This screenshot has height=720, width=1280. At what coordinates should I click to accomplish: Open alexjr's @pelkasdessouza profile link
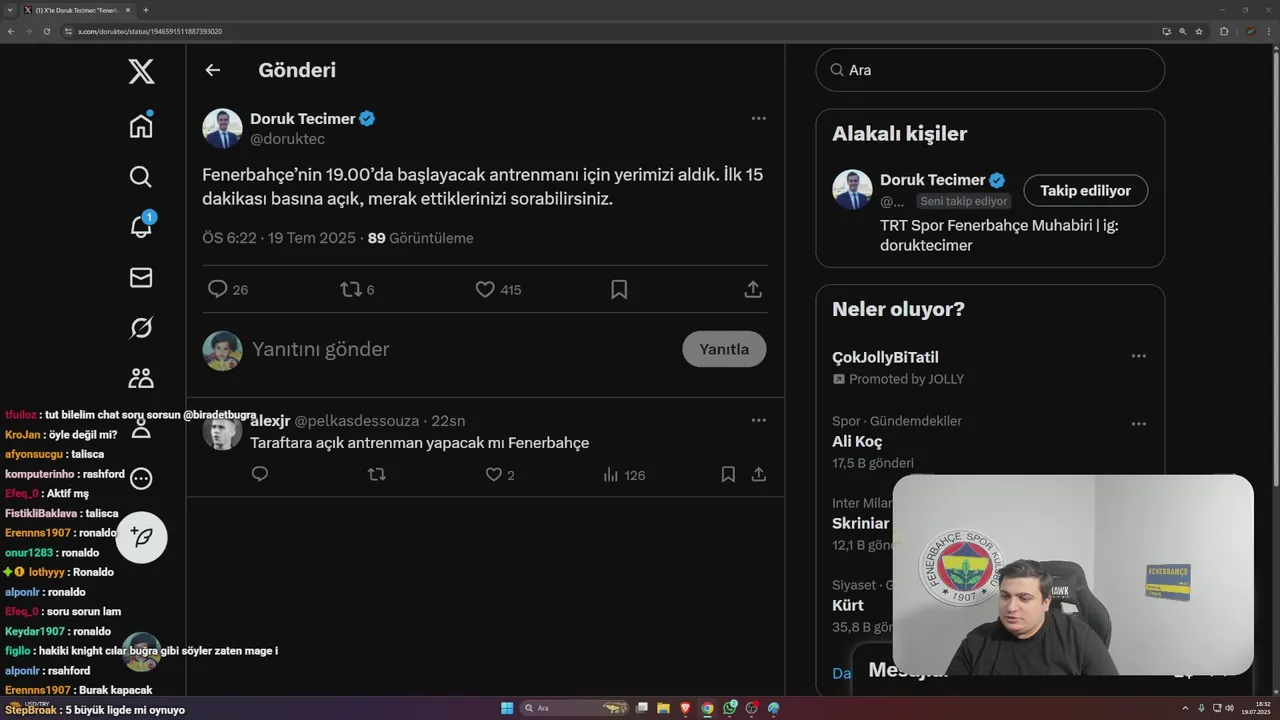pyautogui.click(x=356, y=421)
